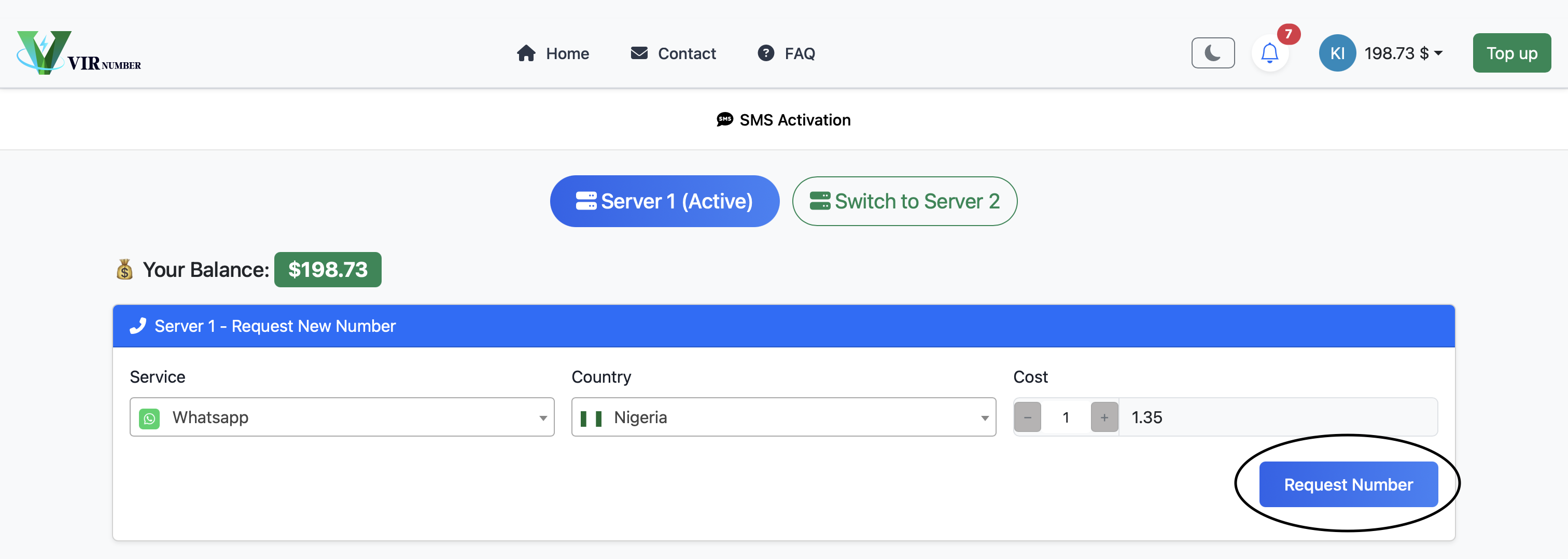This screenshot has height=559, width=1568.
Task: Go to the FAQ page
Action: pyautogui.click(x=799, y=53)
